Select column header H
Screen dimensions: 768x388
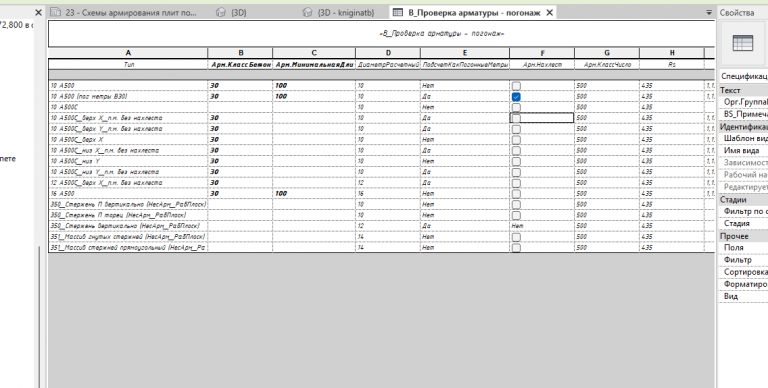click(672, 53)
